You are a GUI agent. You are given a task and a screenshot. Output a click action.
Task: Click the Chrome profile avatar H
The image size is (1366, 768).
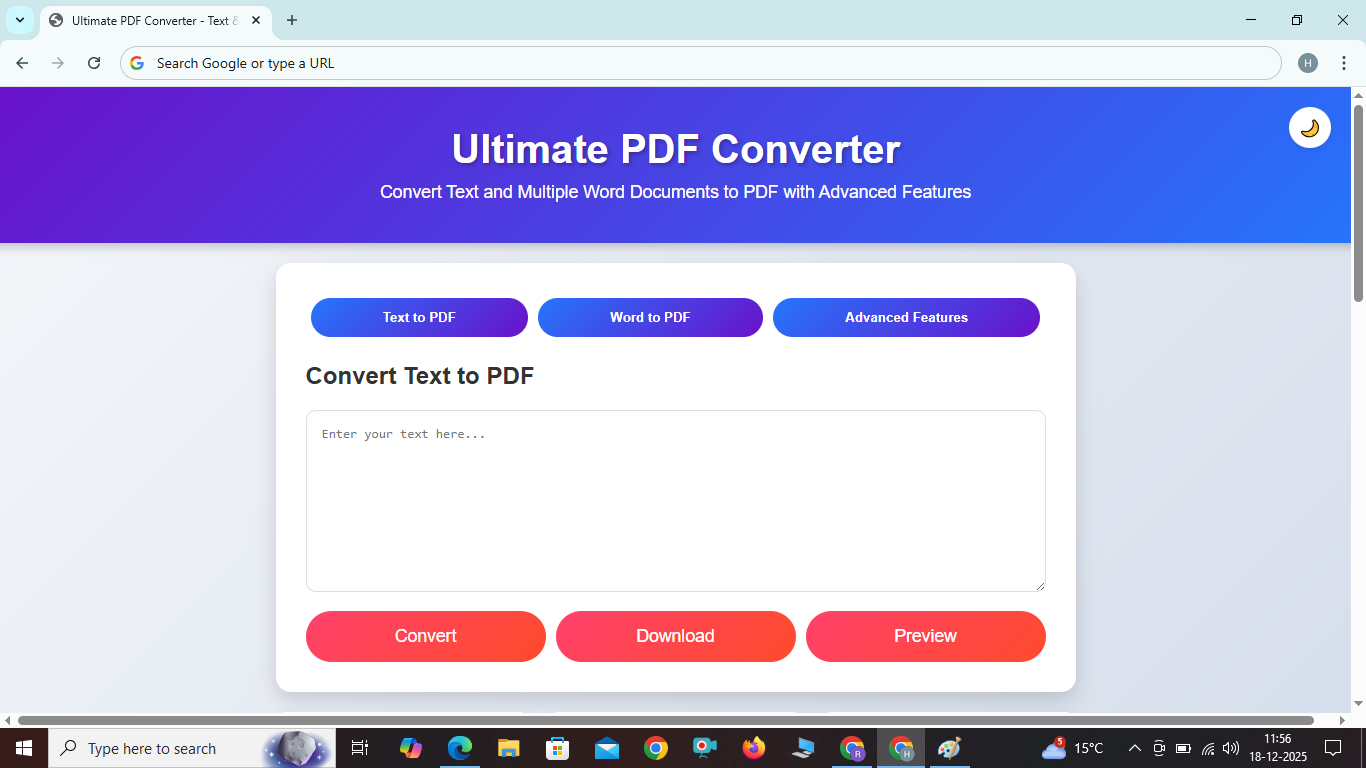1308,62
